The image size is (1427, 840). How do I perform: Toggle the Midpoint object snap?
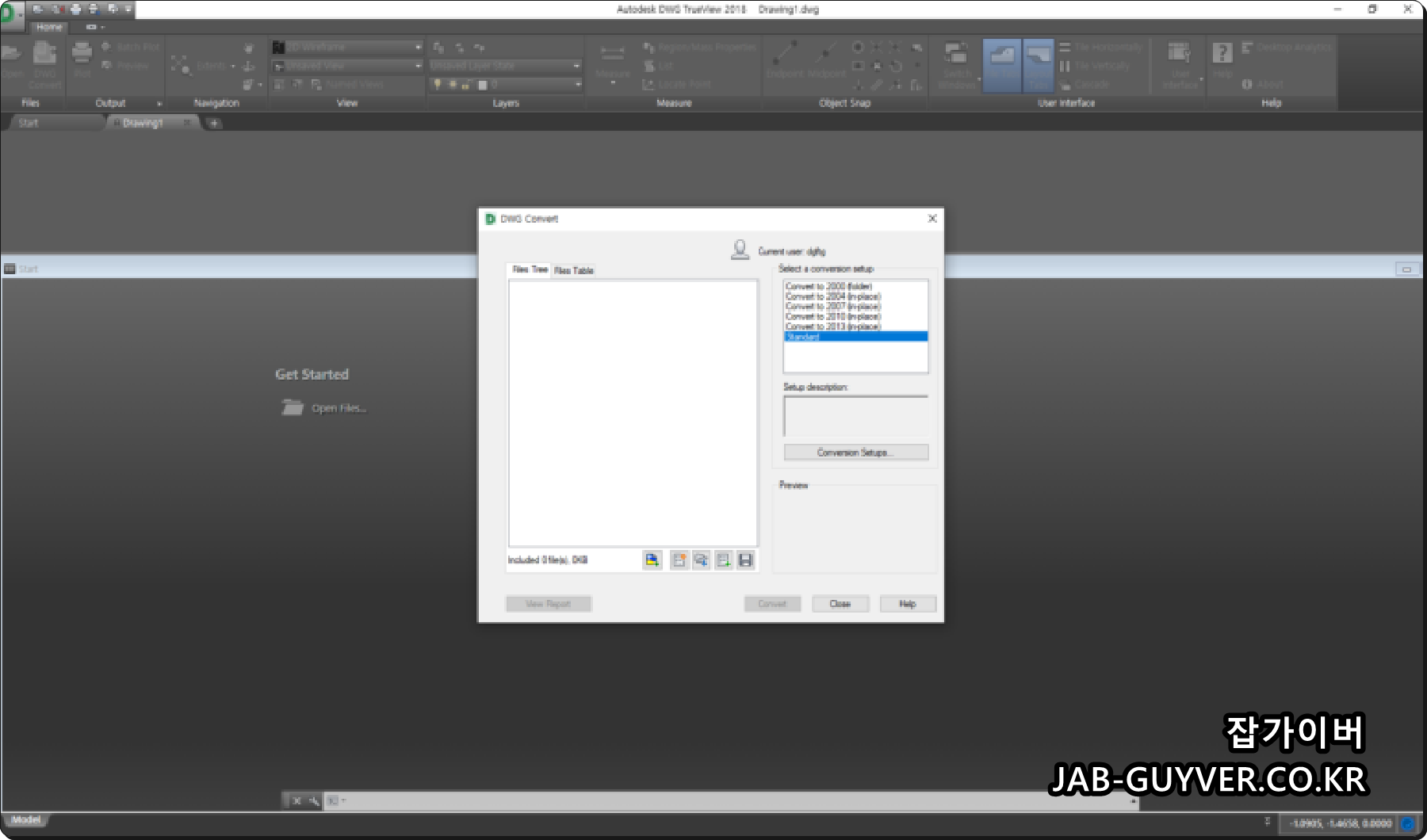(826, 59)
